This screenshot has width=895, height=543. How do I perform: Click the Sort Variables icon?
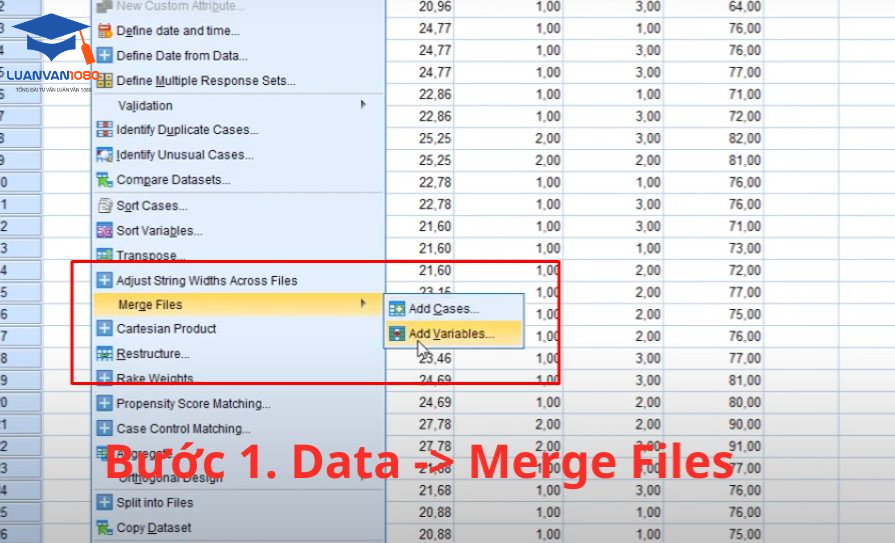(x=104, y=231)
